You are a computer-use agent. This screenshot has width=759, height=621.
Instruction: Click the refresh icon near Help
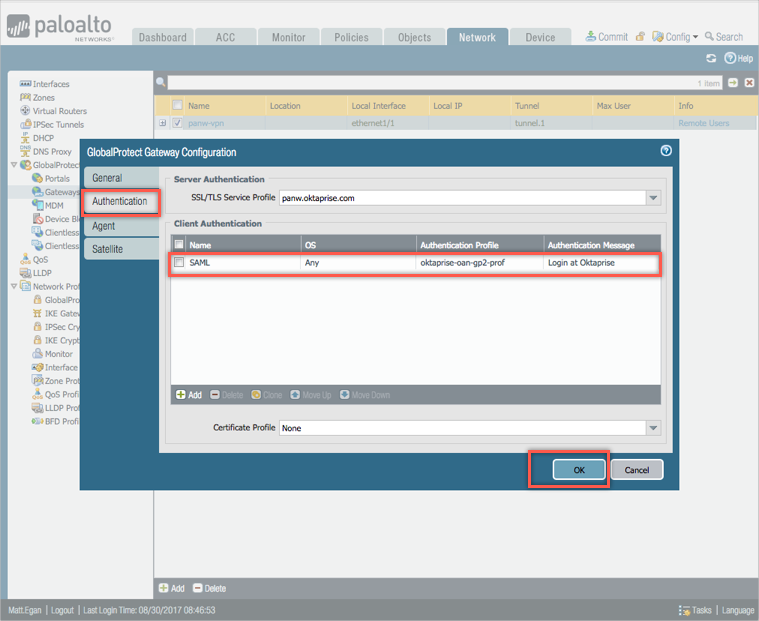point(711,59)
